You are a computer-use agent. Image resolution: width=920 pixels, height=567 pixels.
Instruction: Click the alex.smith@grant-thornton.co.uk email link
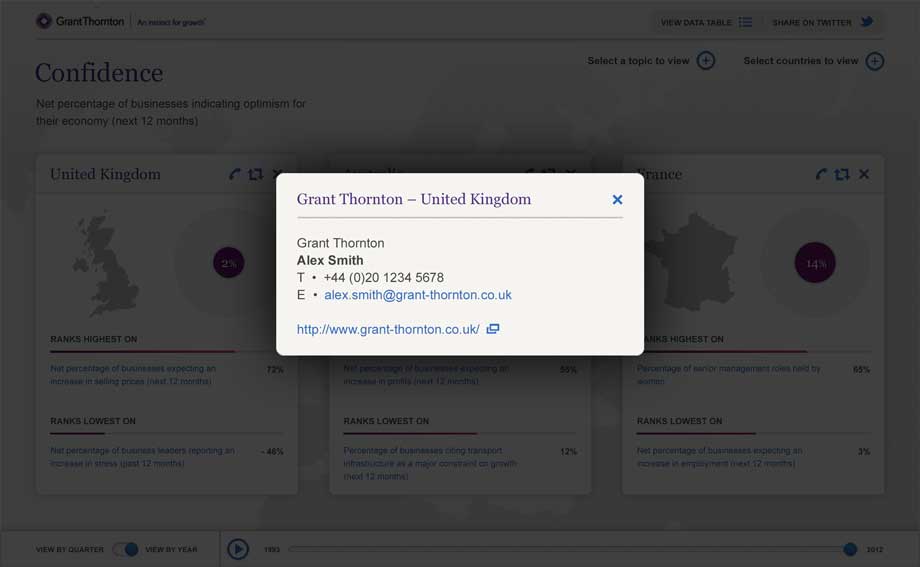[417, 295]
